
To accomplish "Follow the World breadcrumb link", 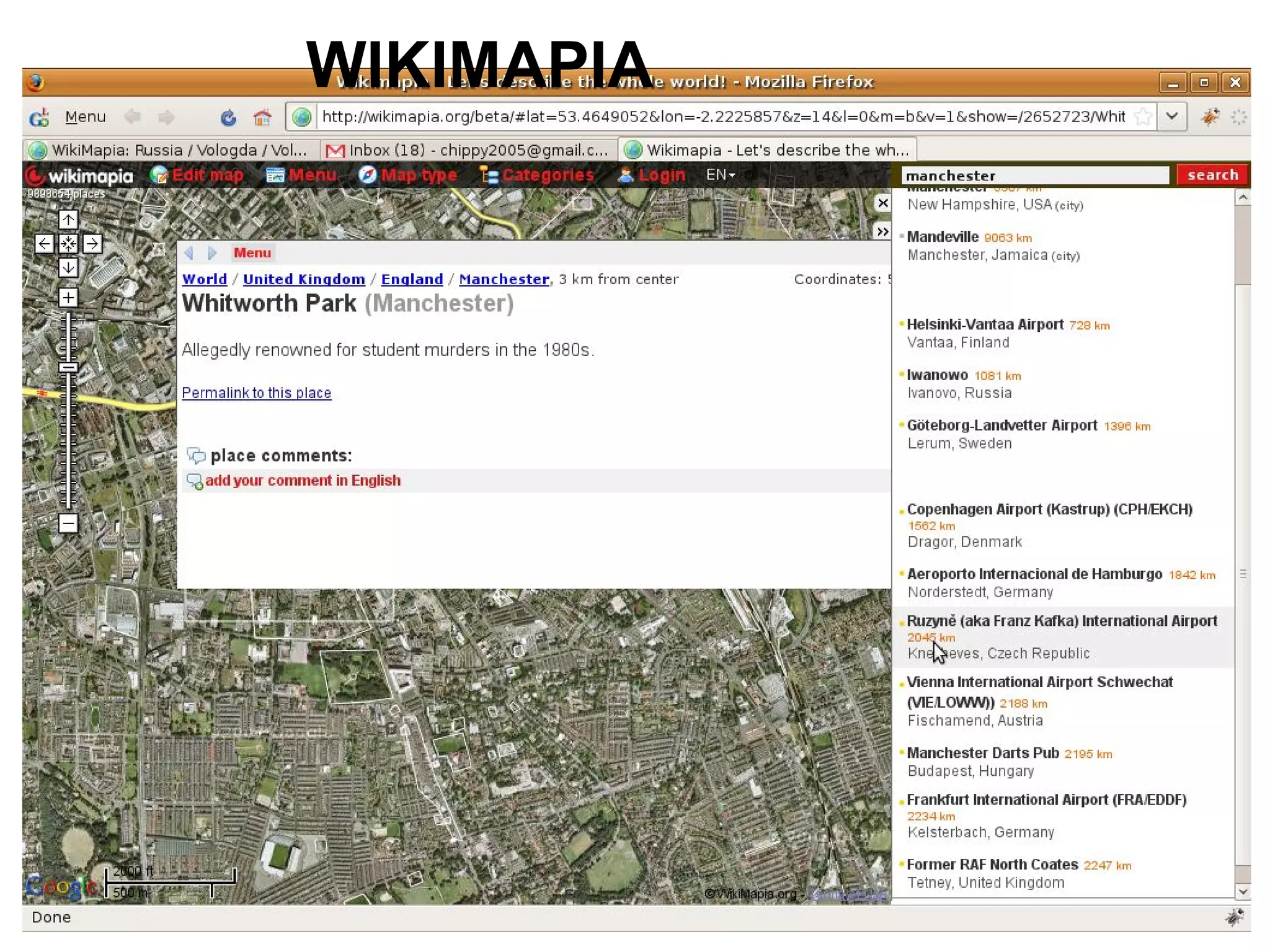I will click(x=205, y=279).
